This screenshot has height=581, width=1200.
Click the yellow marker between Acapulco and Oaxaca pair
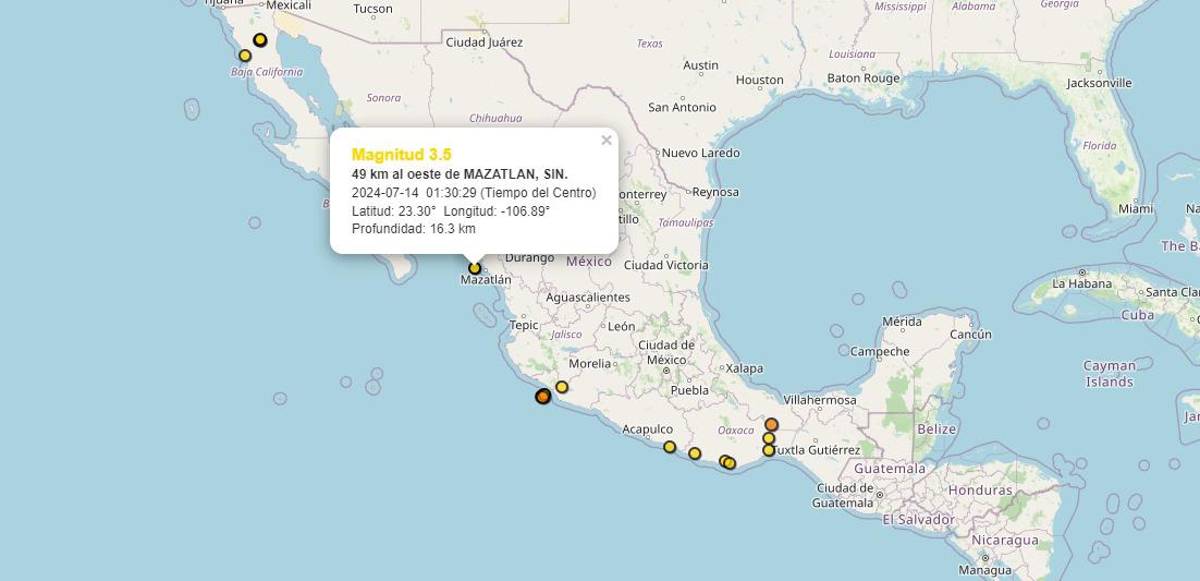point(694,454)
